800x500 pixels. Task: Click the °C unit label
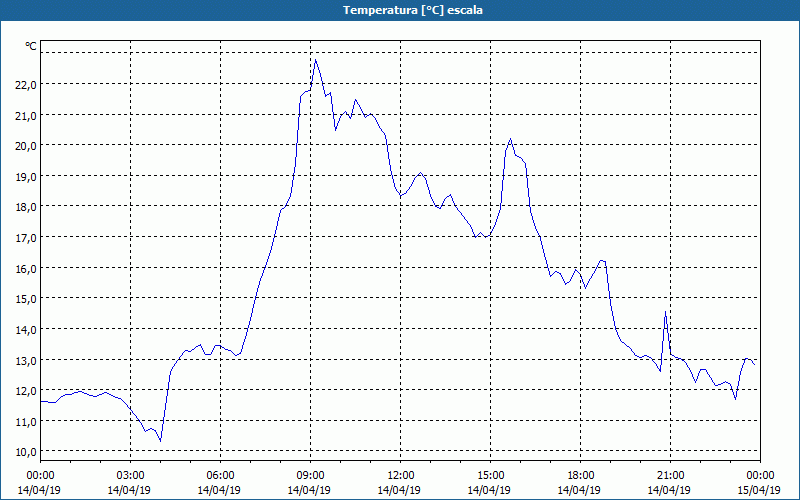click(x=31, y=46)
